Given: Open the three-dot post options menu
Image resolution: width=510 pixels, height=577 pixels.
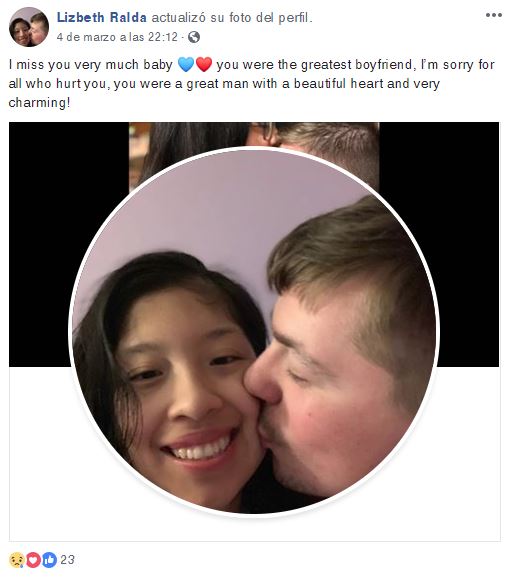Looking at the screenshot, I should (x=493, y=15).
